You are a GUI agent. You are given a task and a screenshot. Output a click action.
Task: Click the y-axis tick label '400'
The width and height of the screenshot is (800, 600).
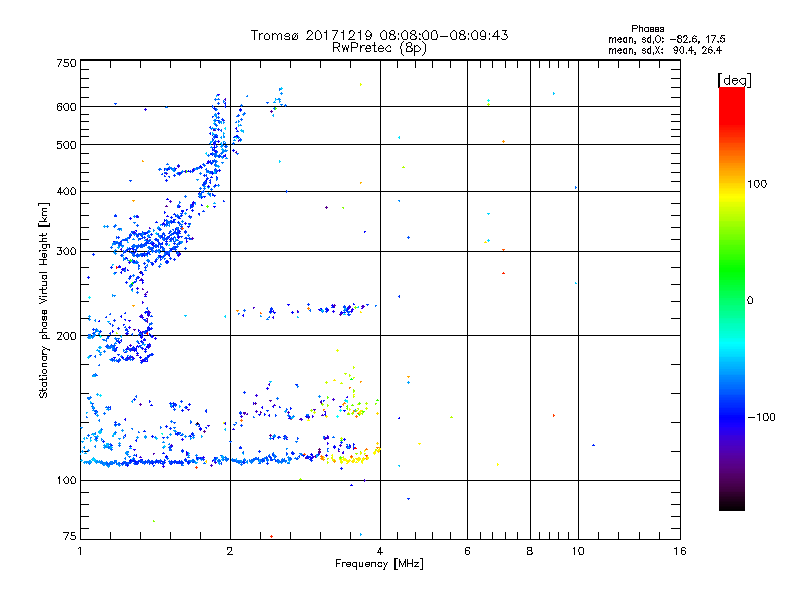click(66, 191)
